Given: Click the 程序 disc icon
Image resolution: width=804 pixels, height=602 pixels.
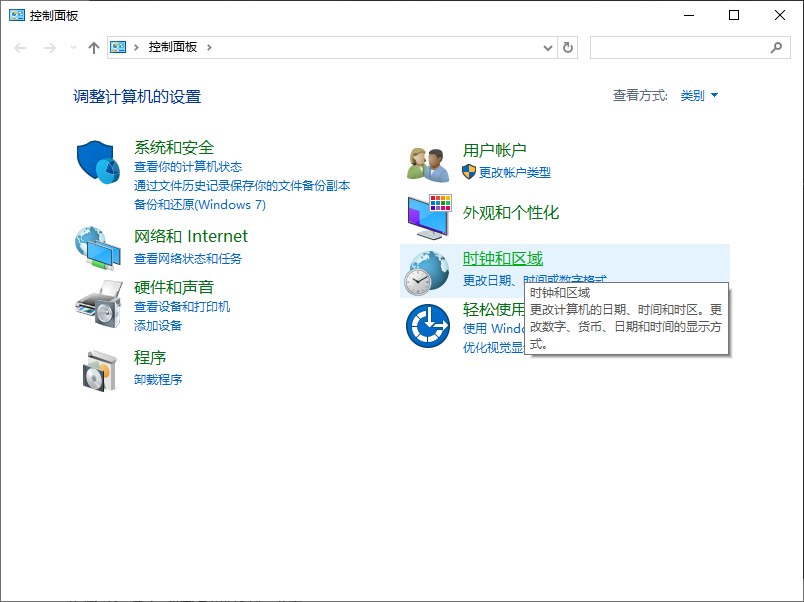Looking at the screenshot, I should coord(97,370).
